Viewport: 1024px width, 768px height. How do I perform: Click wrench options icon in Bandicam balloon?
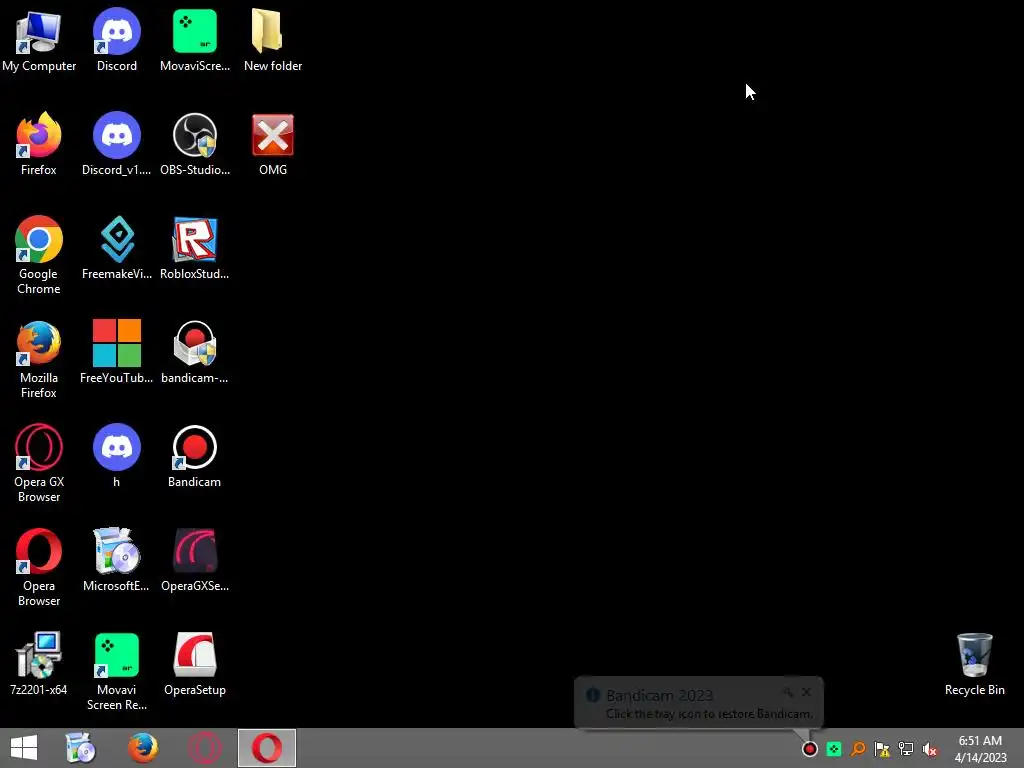click(788, 692)
